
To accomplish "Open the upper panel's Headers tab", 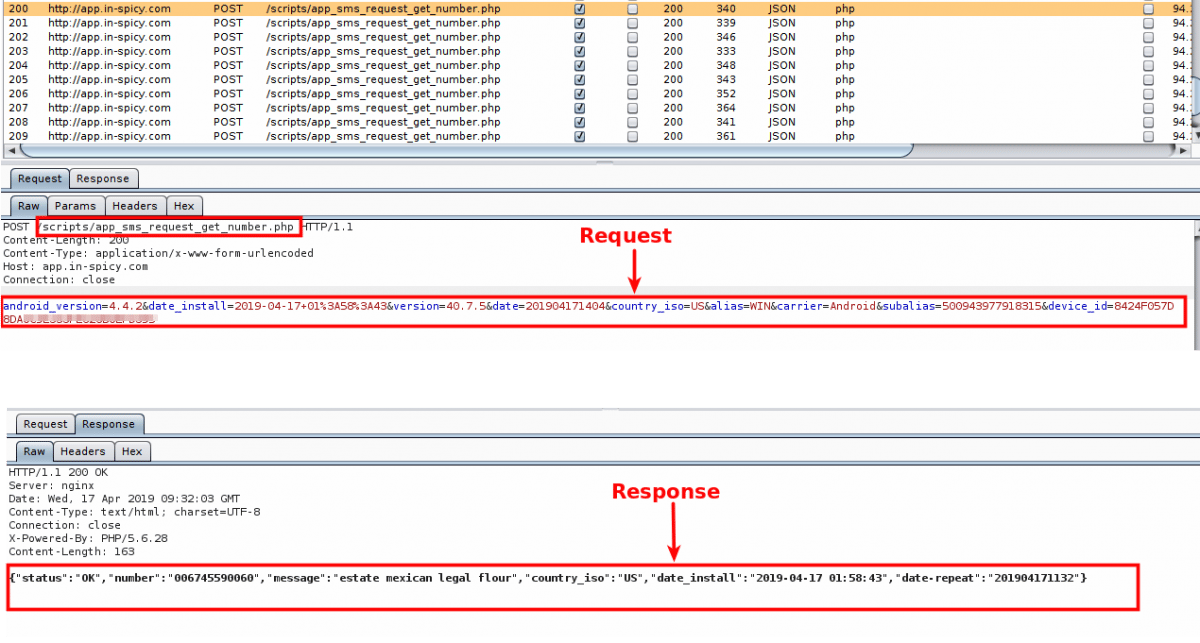I will click(134, 206).
